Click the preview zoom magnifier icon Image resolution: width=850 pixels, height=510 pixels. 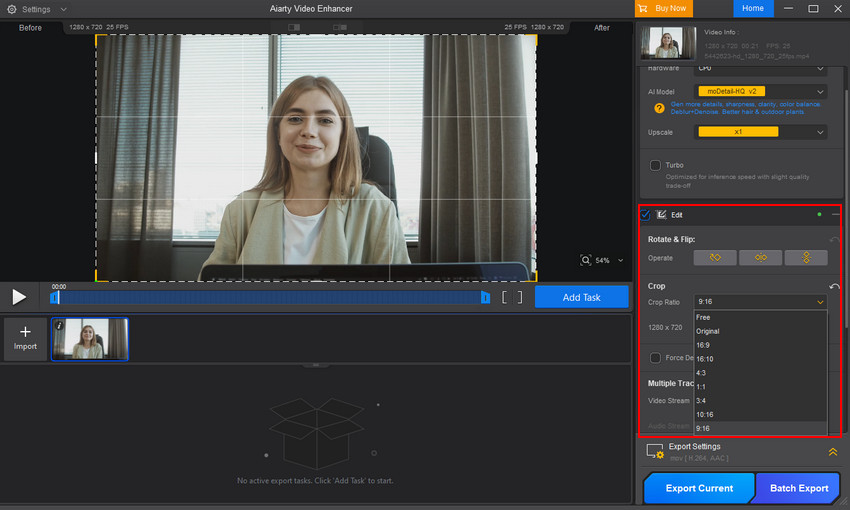[x=585, y=260]
